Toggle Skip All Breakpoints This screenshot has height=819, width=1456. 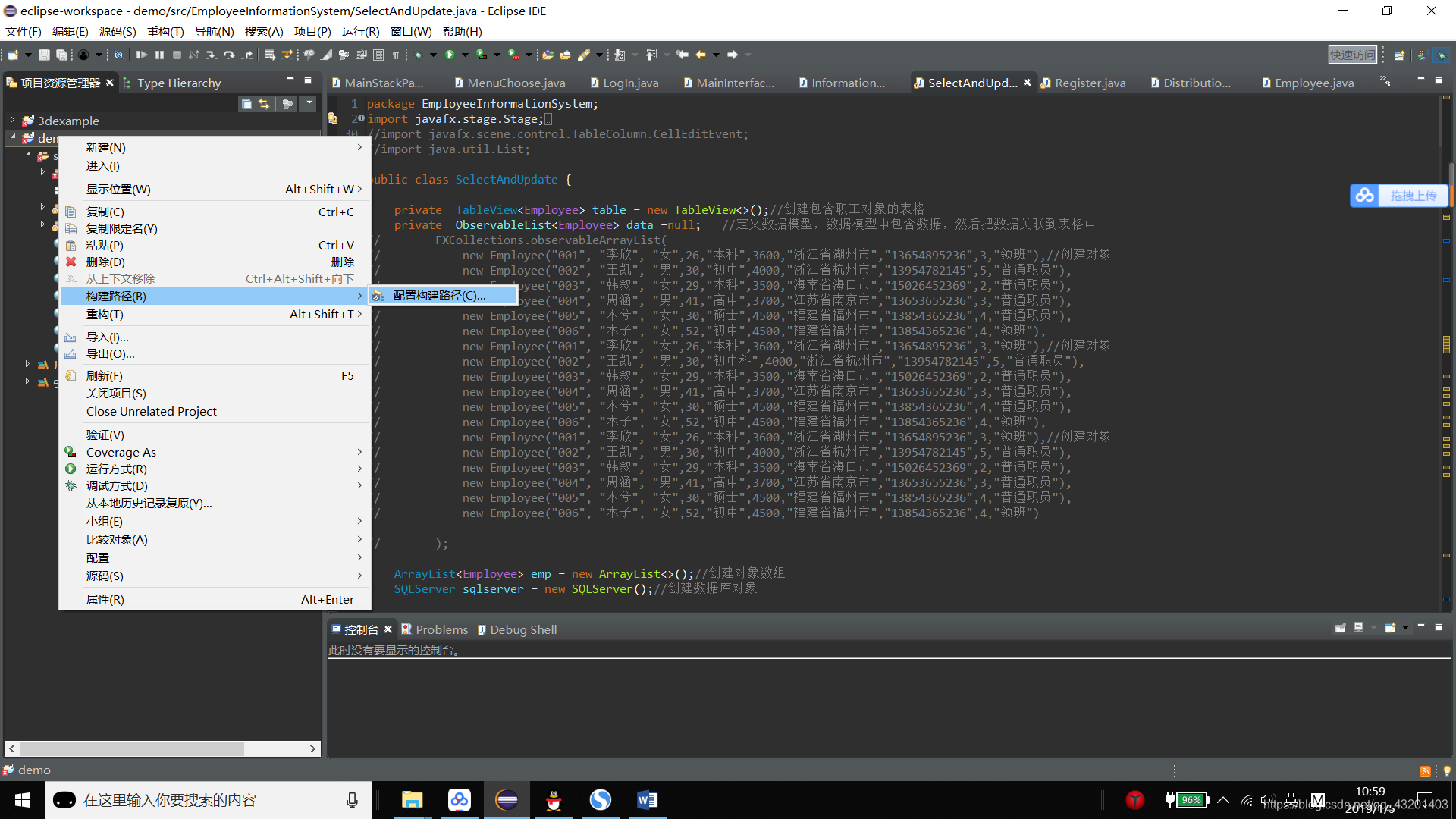pyautogui.click(x=118, y=55)
